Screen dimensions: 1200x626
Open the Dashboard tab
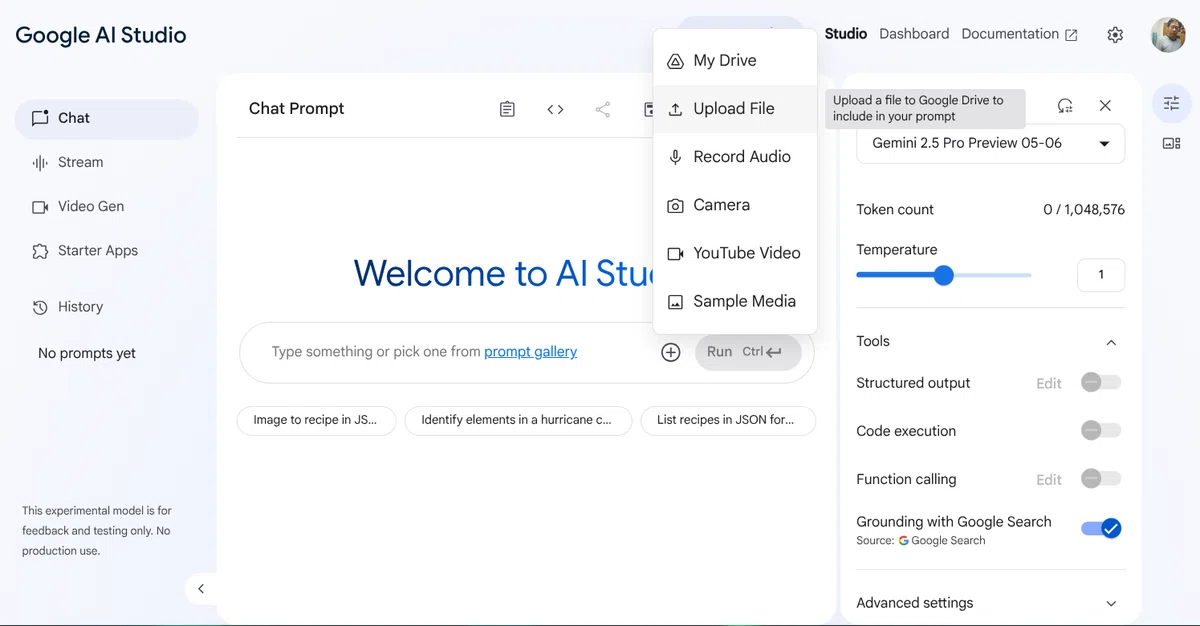coord(914,34)
